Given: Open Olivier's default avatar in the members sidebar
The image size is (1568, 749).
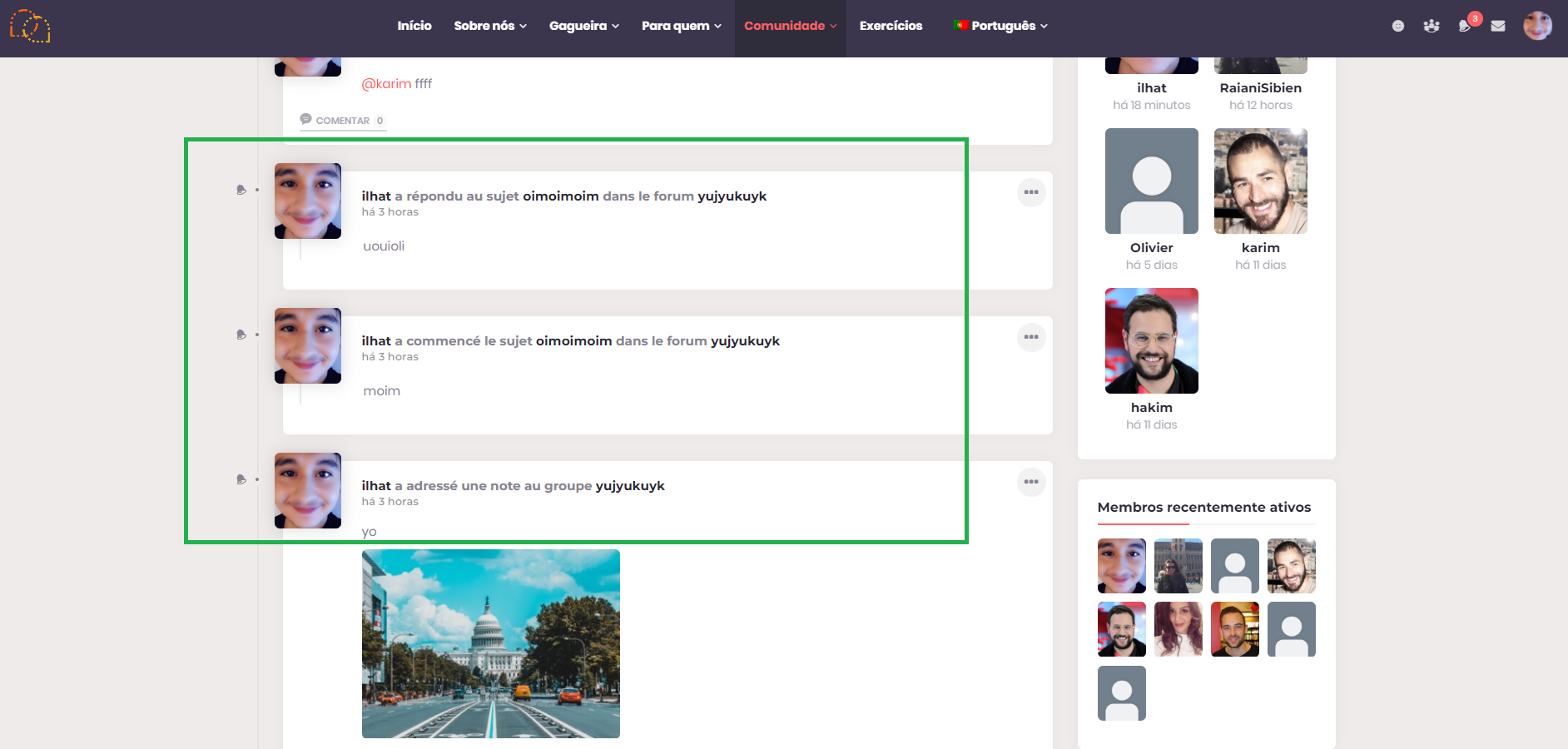Looking at the screenshot, I should click(x=1152, y=181).
